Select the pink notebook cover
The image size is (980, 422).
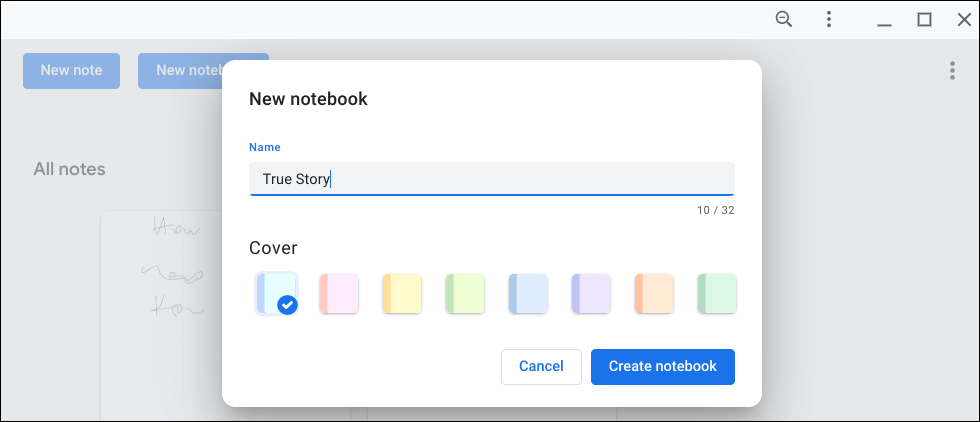coord(339,293)
